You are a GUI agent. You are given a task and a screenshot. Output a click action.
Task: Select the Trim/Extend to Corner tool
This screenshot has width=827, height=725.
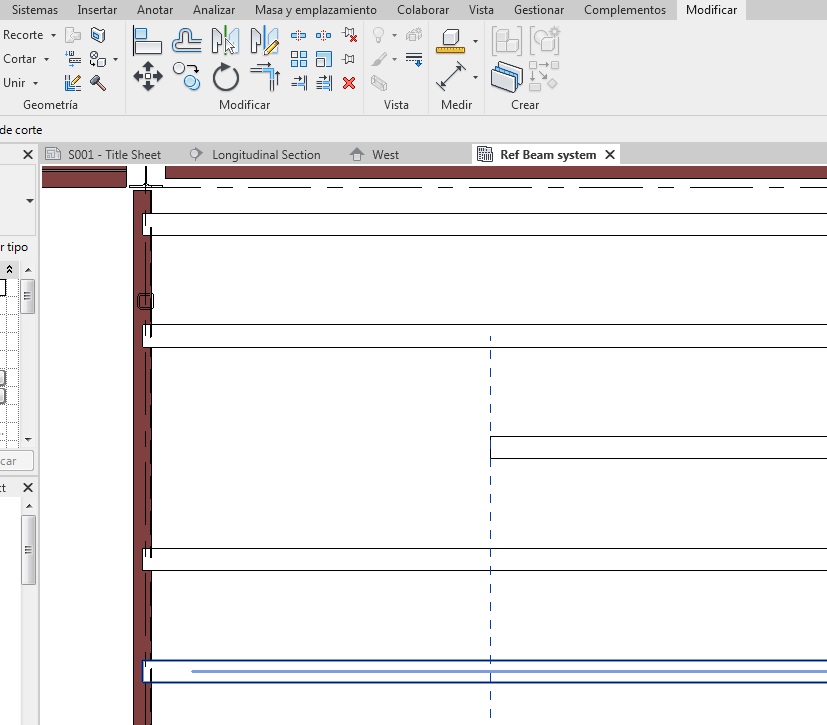[x=265, y=77]
